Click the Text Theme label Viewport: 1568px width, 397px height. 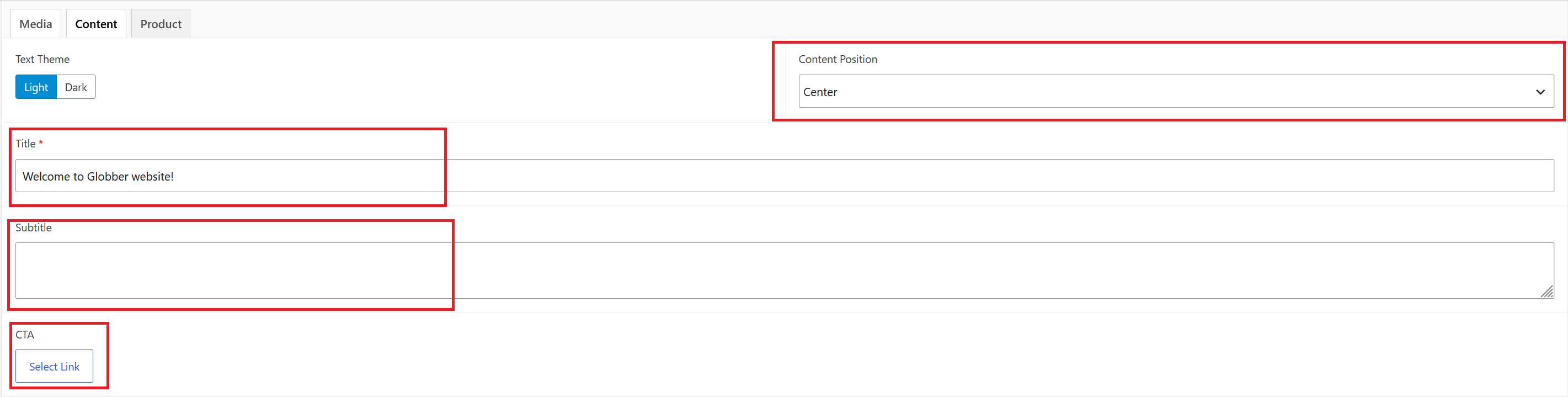pos(42,59)
